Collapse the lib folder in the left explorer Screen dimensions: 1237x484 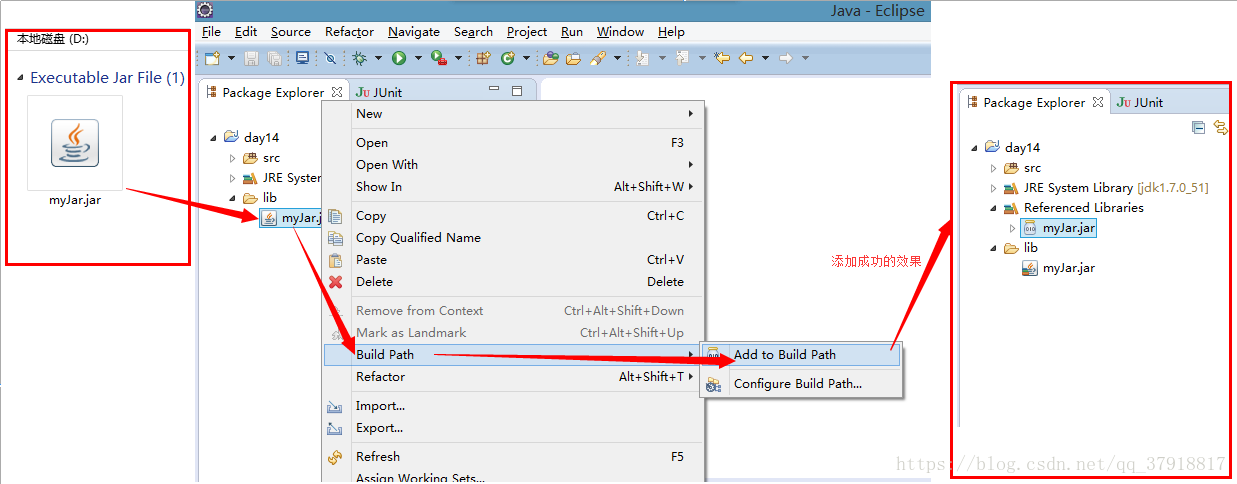pos(234,198)
